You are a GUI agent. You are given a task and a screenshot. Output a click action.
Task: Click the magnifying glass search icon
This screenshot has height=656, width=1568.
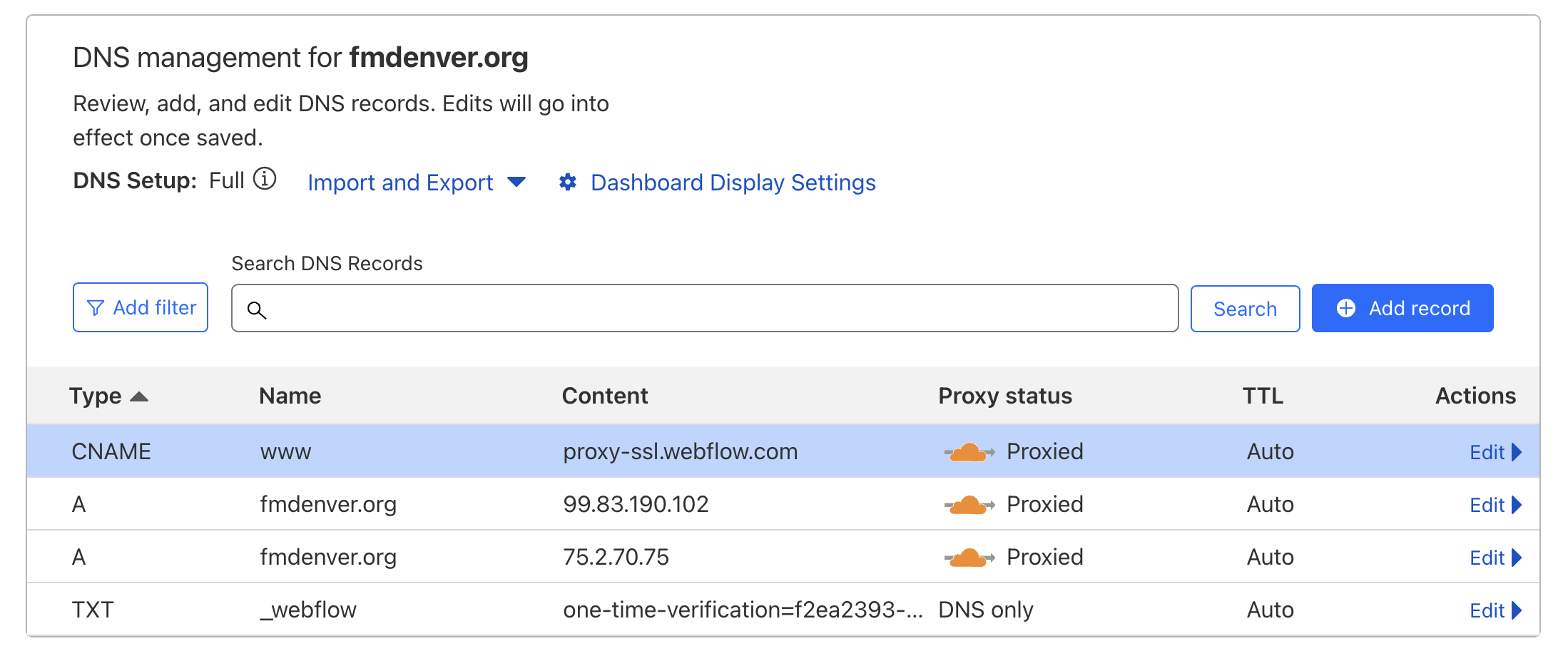(x=257, y=310)
